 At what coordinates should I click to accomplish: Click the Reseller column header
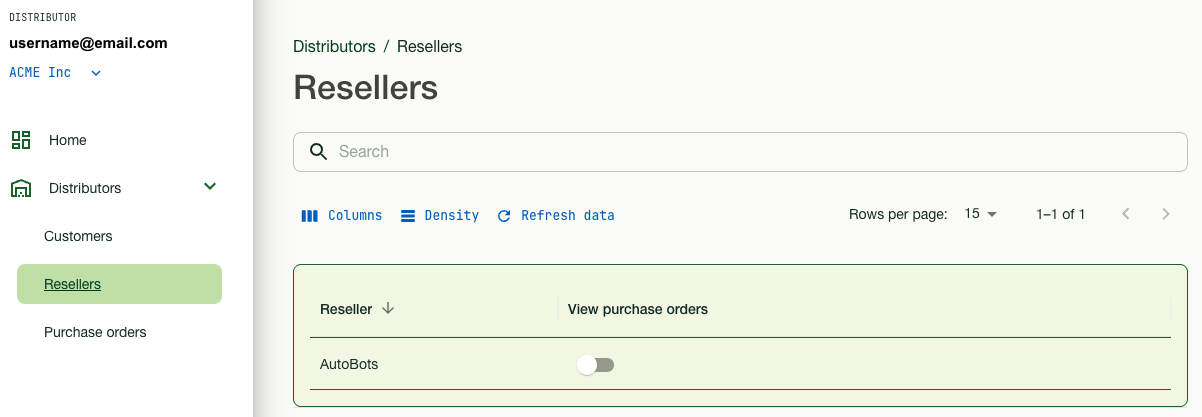[346, 309]
